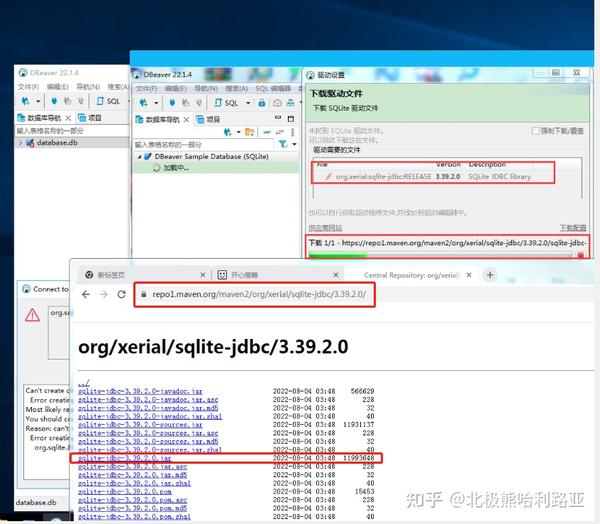
Task: Close 数据库导航 tab in middle DBeaver window
Action: point(186,120)
